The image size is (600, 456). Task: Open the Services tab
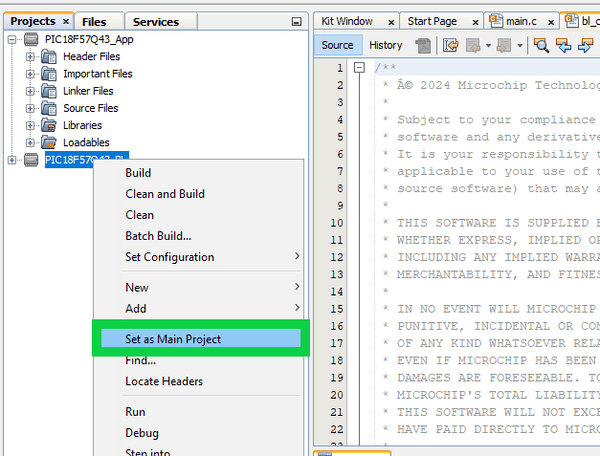pyautogui.click(x=155, y=21)
